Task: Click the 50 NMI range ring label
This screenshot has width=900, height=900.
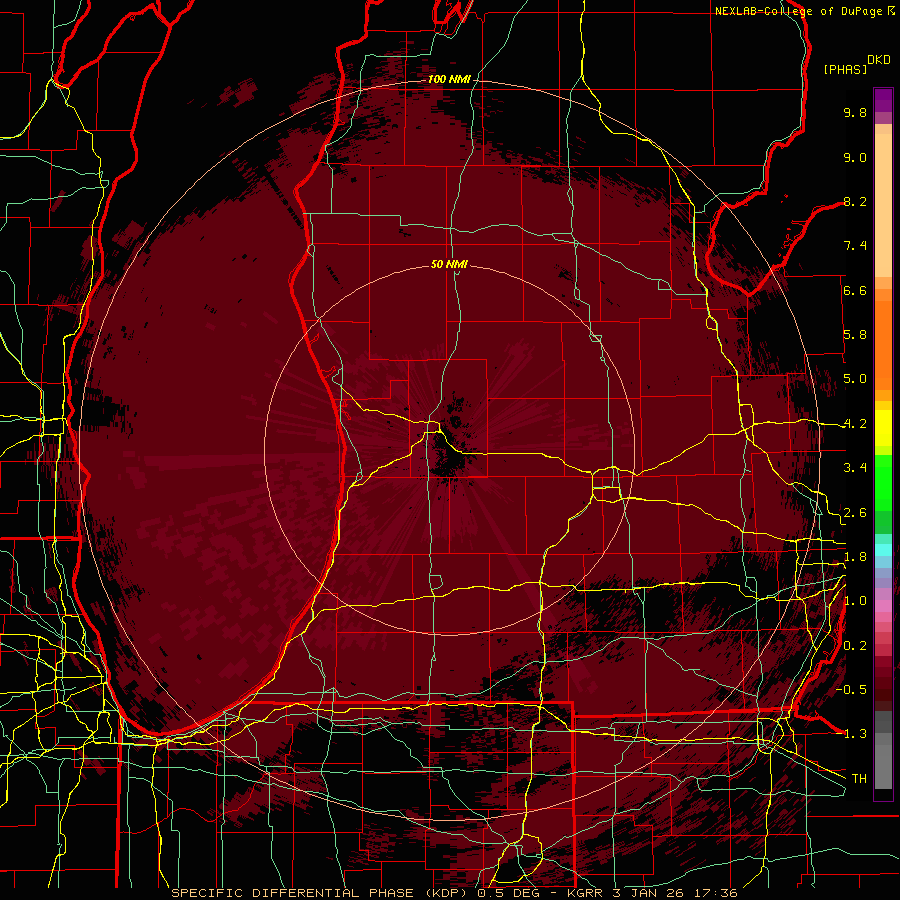Action: 449,264
